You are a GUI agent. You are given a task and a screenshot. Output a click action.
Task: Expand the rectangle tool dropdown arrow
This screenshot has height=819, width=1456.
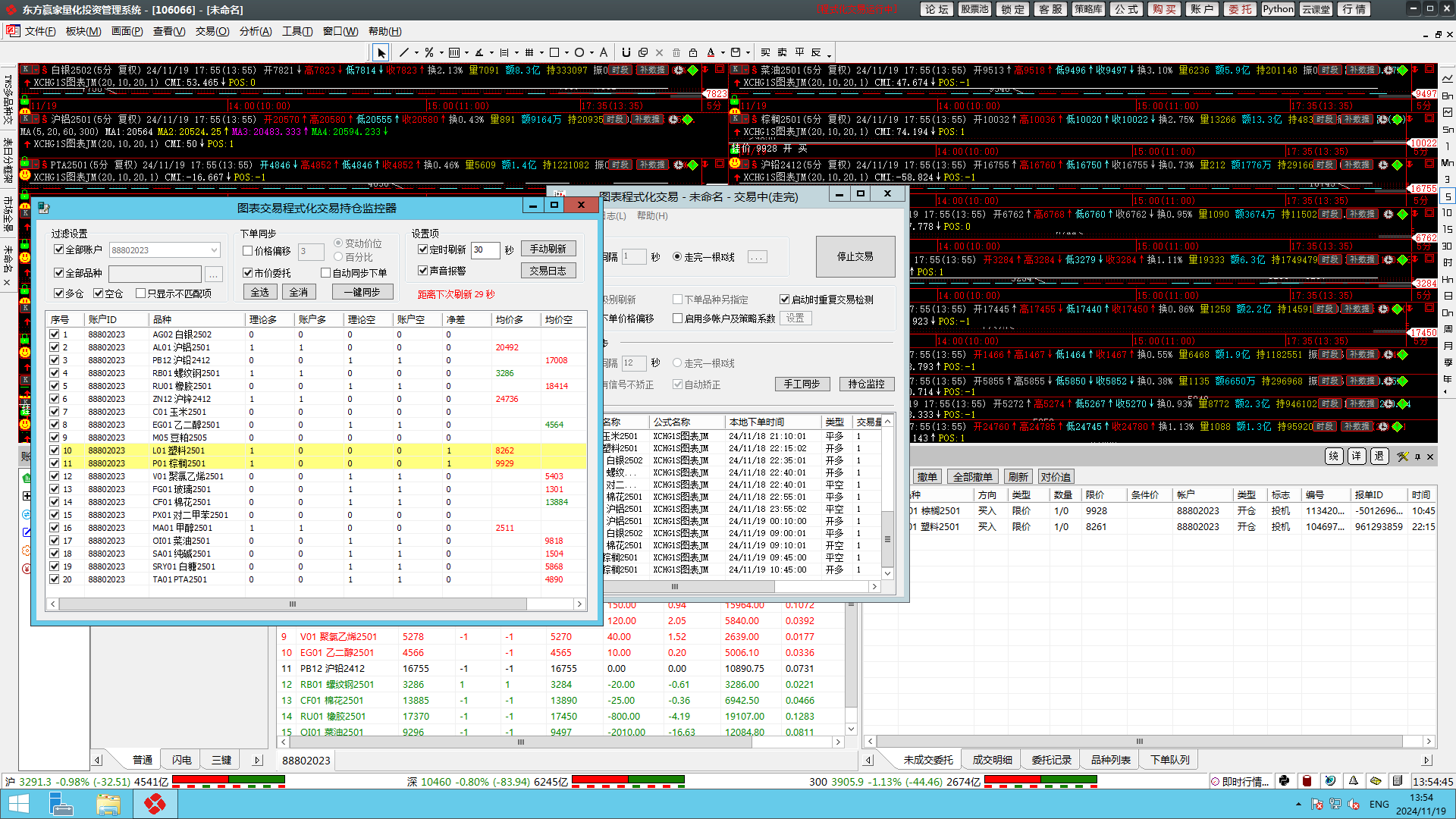tap(566, 53)
